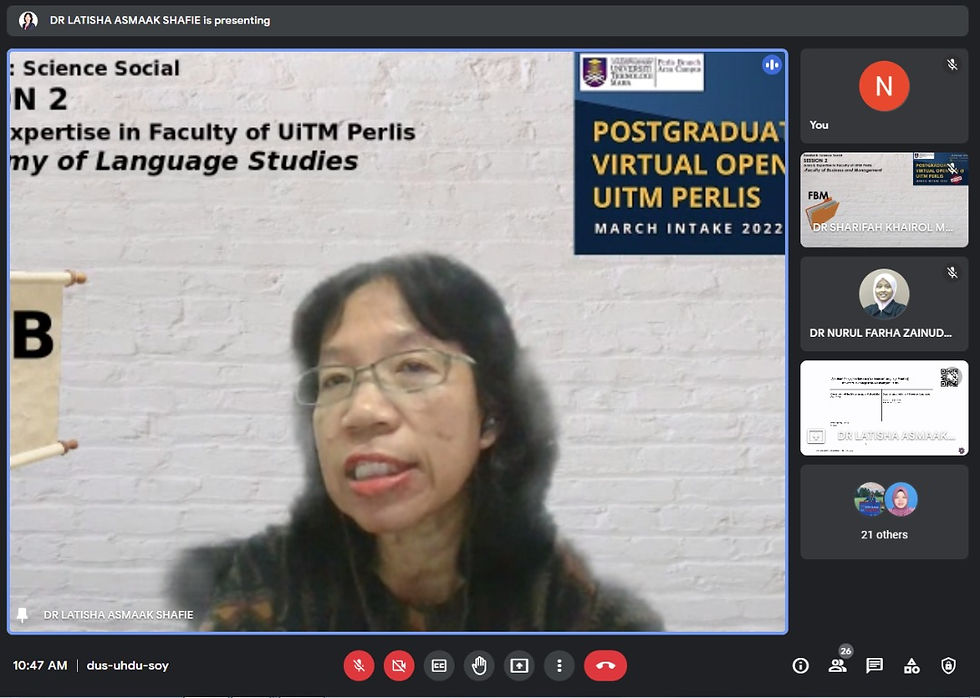Open more options three-dot menu
The height and width of the screenshot is (698, 980).
pyautogui.click(x=559, y=666)
